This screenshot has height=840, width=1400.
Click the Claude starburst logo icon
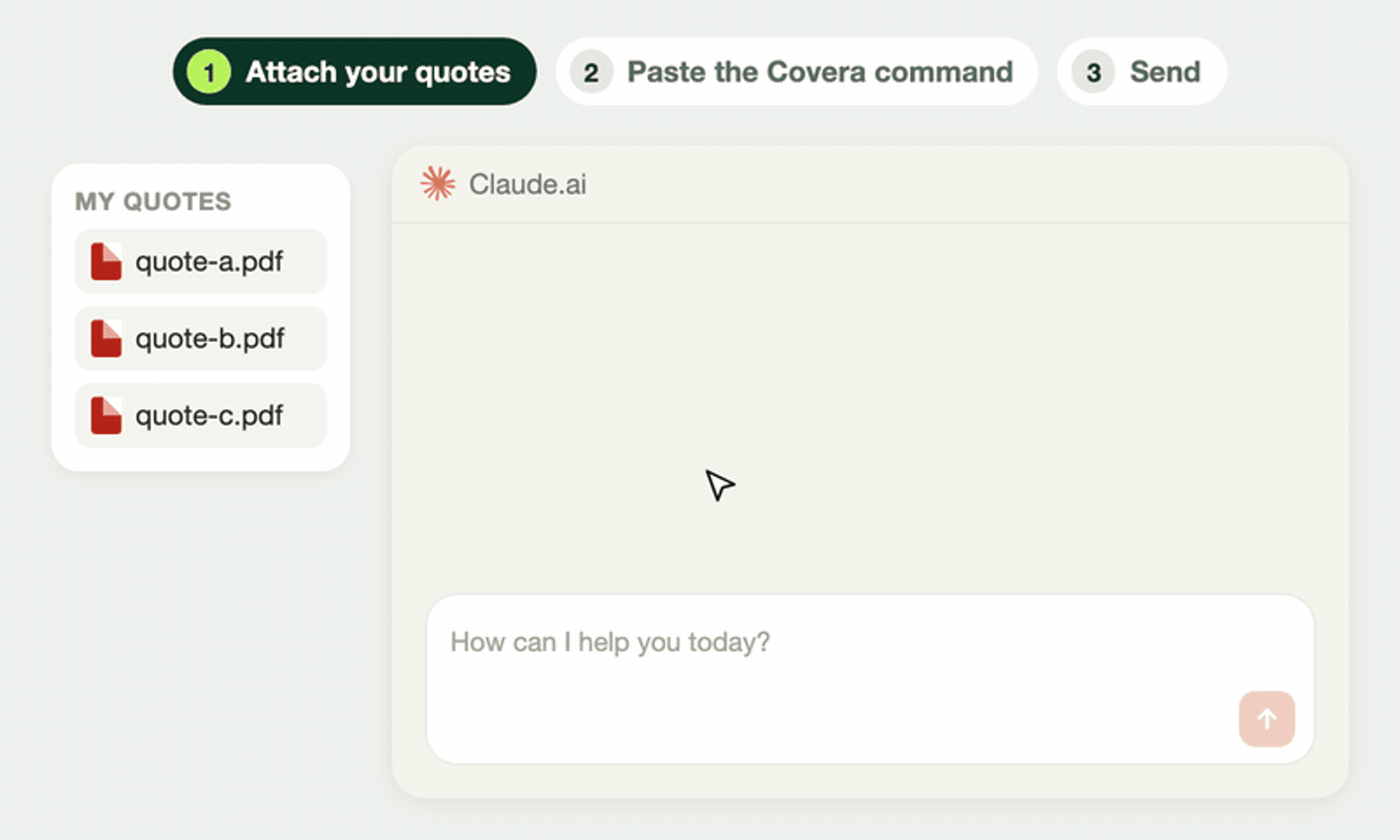(437, 183)
